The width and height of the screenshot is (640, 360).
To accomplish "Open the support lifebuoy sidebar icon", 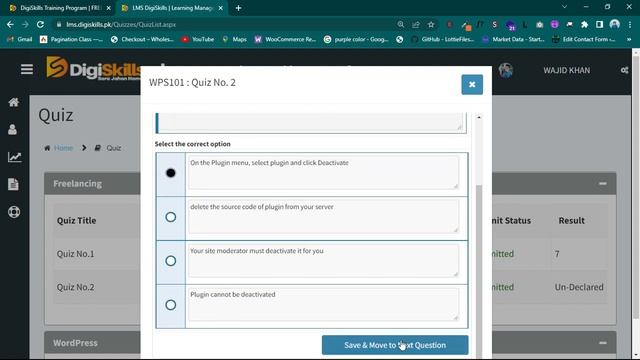I will tap(14, 212).
